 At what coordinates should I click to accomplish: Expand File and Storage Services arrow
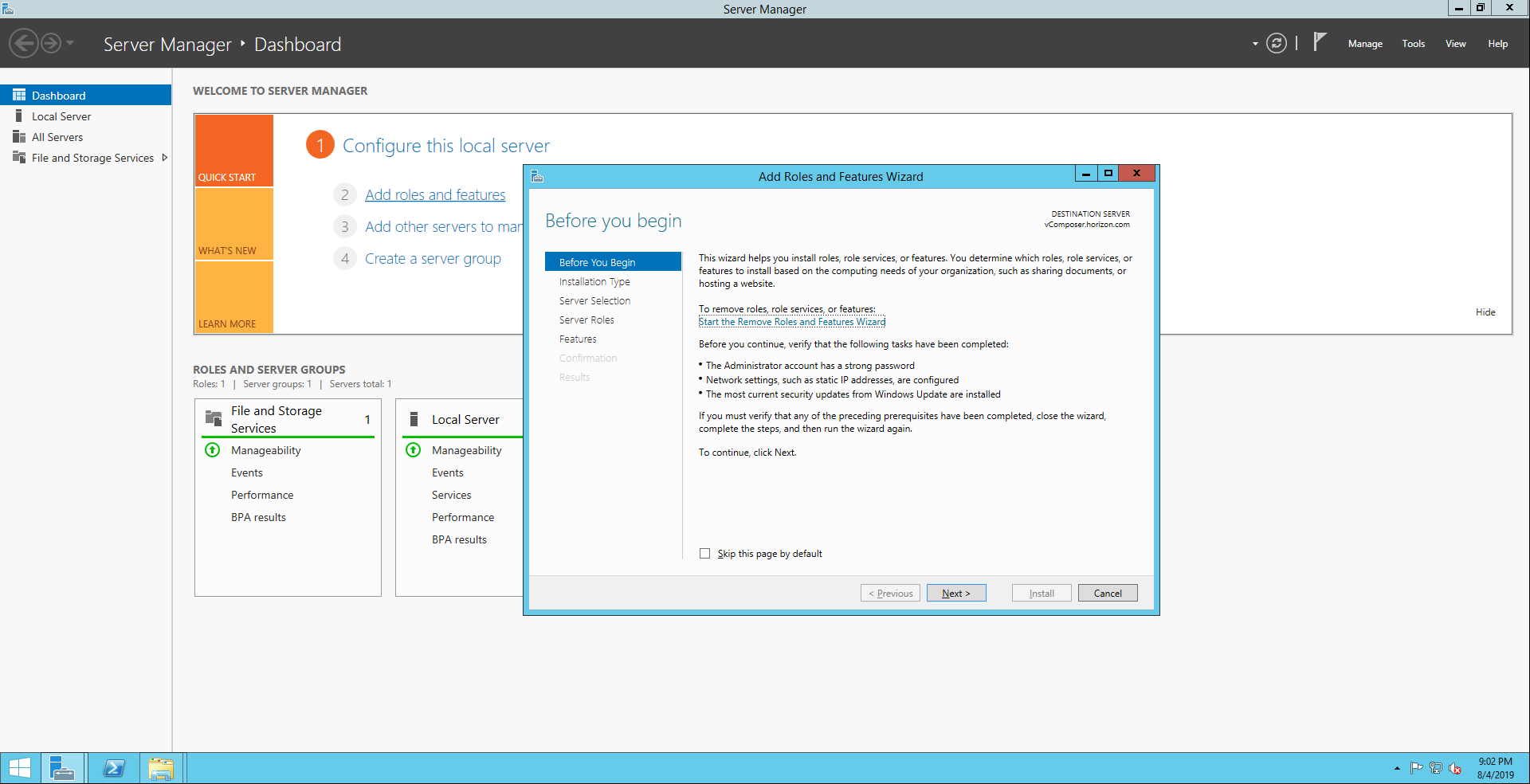tap(165, 158)
